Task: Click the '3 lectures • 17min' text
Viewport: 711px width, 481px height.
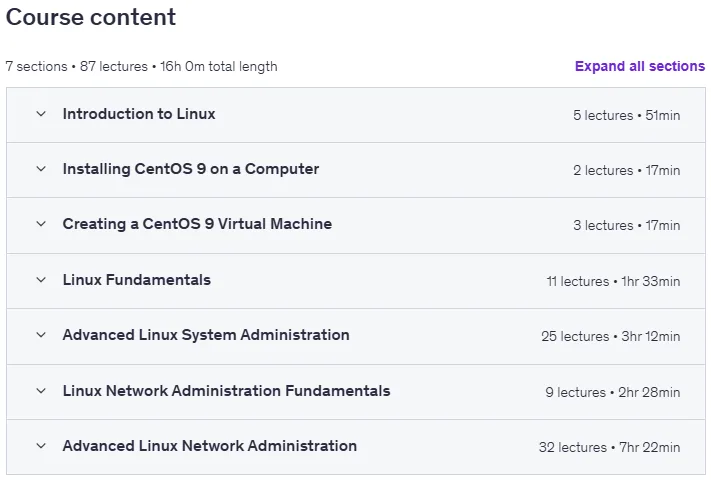Action: tap(627, 225)
